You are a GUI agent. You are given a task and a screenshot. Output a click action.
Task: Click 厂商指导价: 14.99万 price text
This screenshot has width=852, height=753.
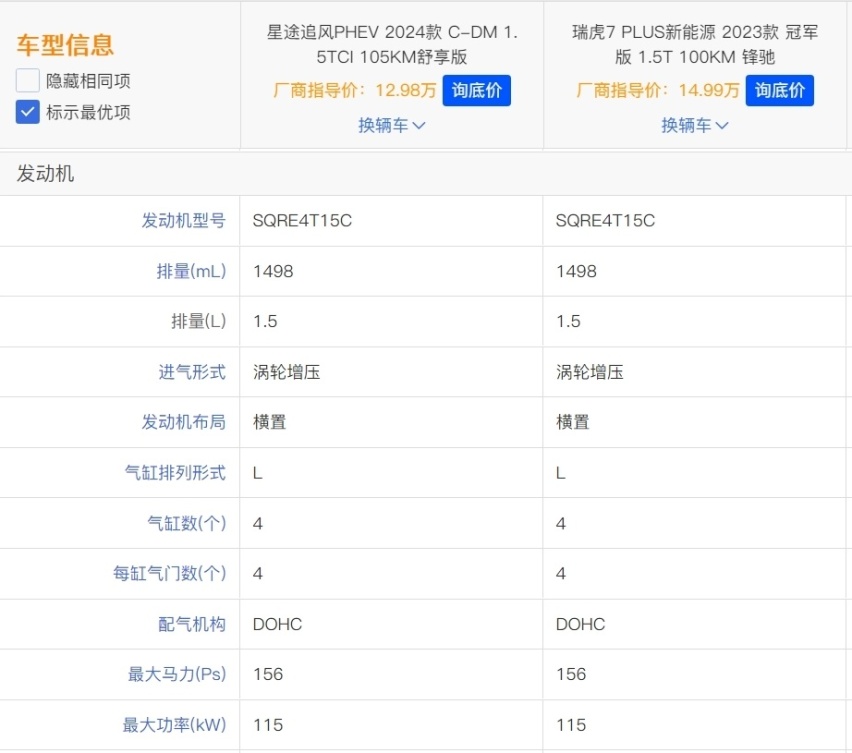[658, 90]
